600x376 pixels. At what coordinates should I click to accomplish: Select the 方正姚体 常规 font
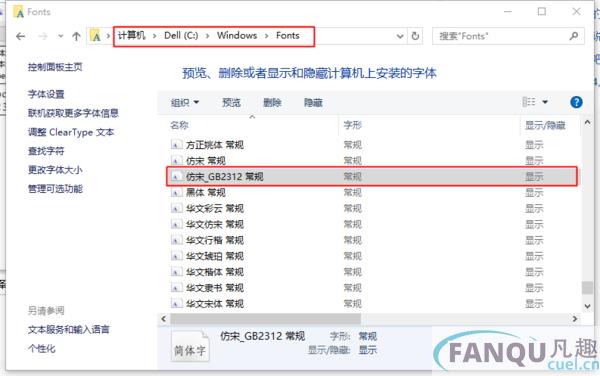click(215, 145)
